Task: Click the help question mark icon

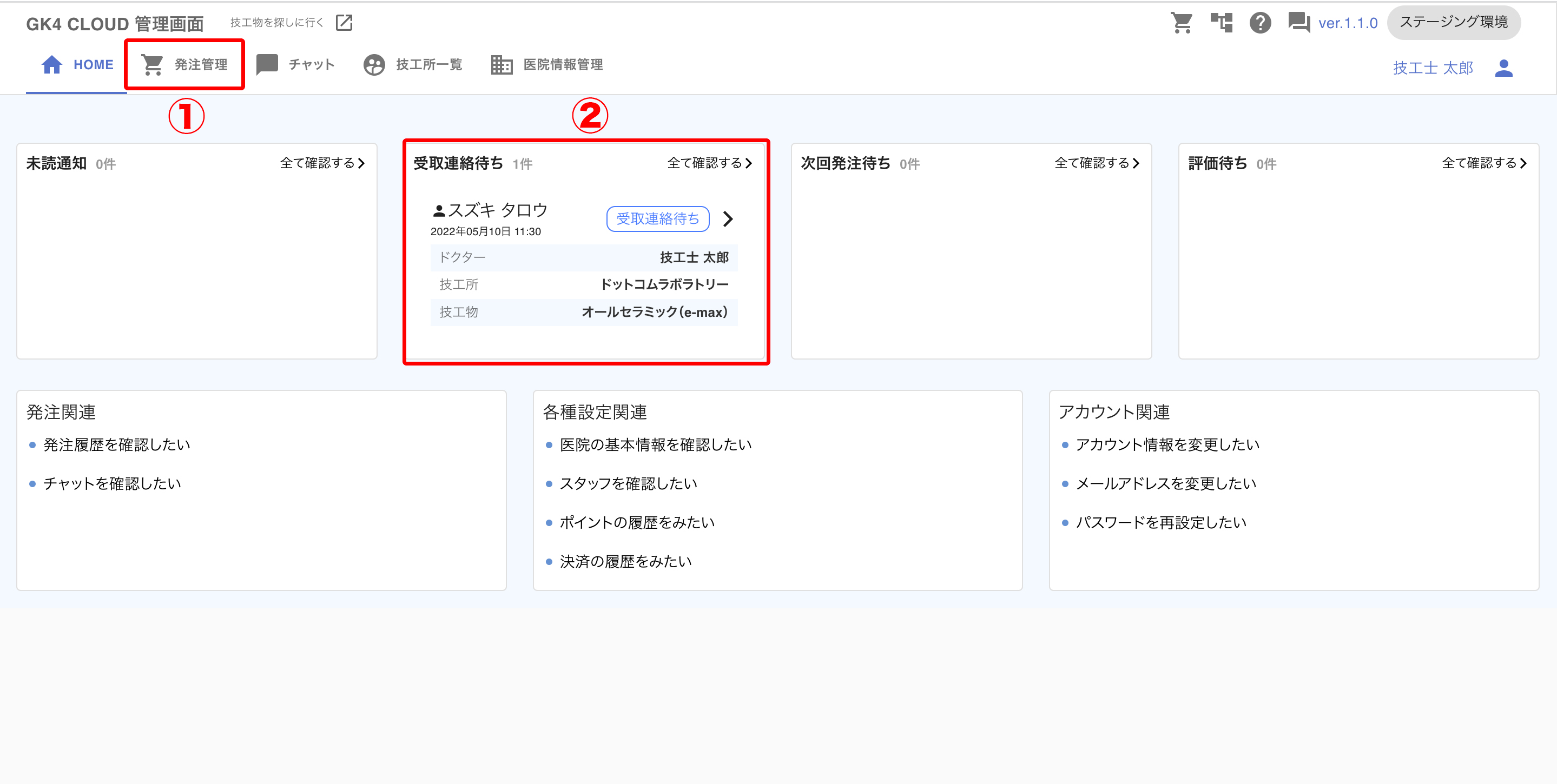Action: click(x=1260, y=23)
